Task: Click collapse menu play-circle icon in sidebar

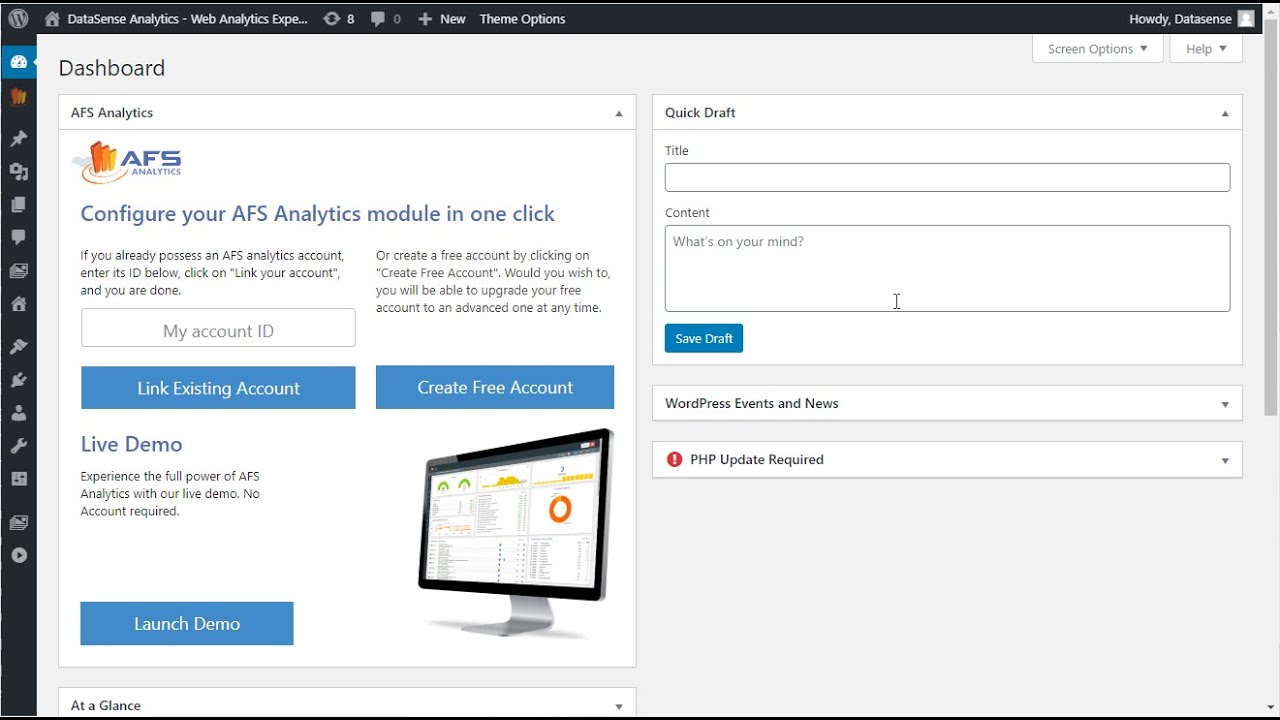Action: (x=18, y=555)
